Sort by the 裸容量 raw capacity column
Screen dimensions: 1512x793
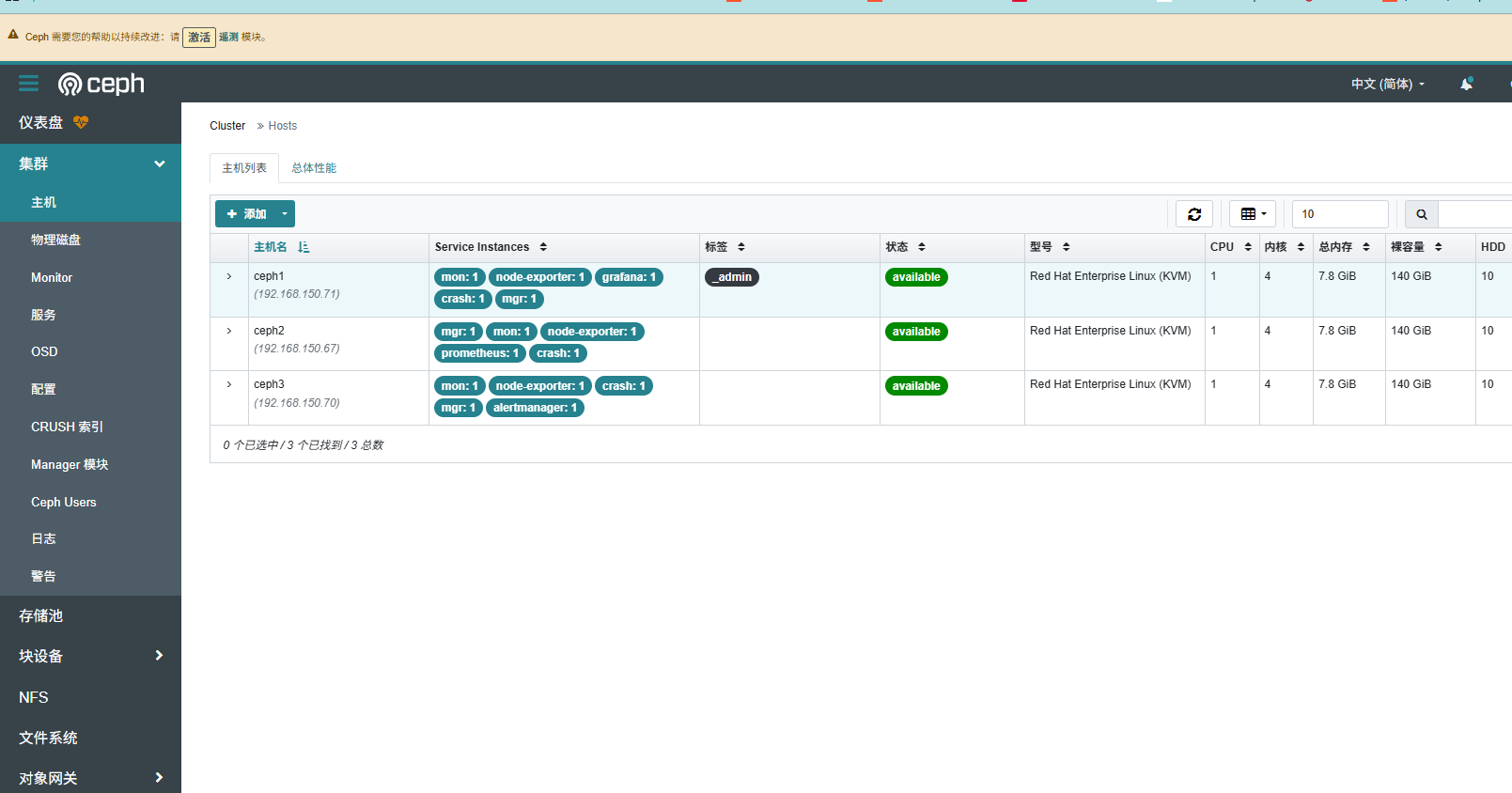pos(1439,247)
